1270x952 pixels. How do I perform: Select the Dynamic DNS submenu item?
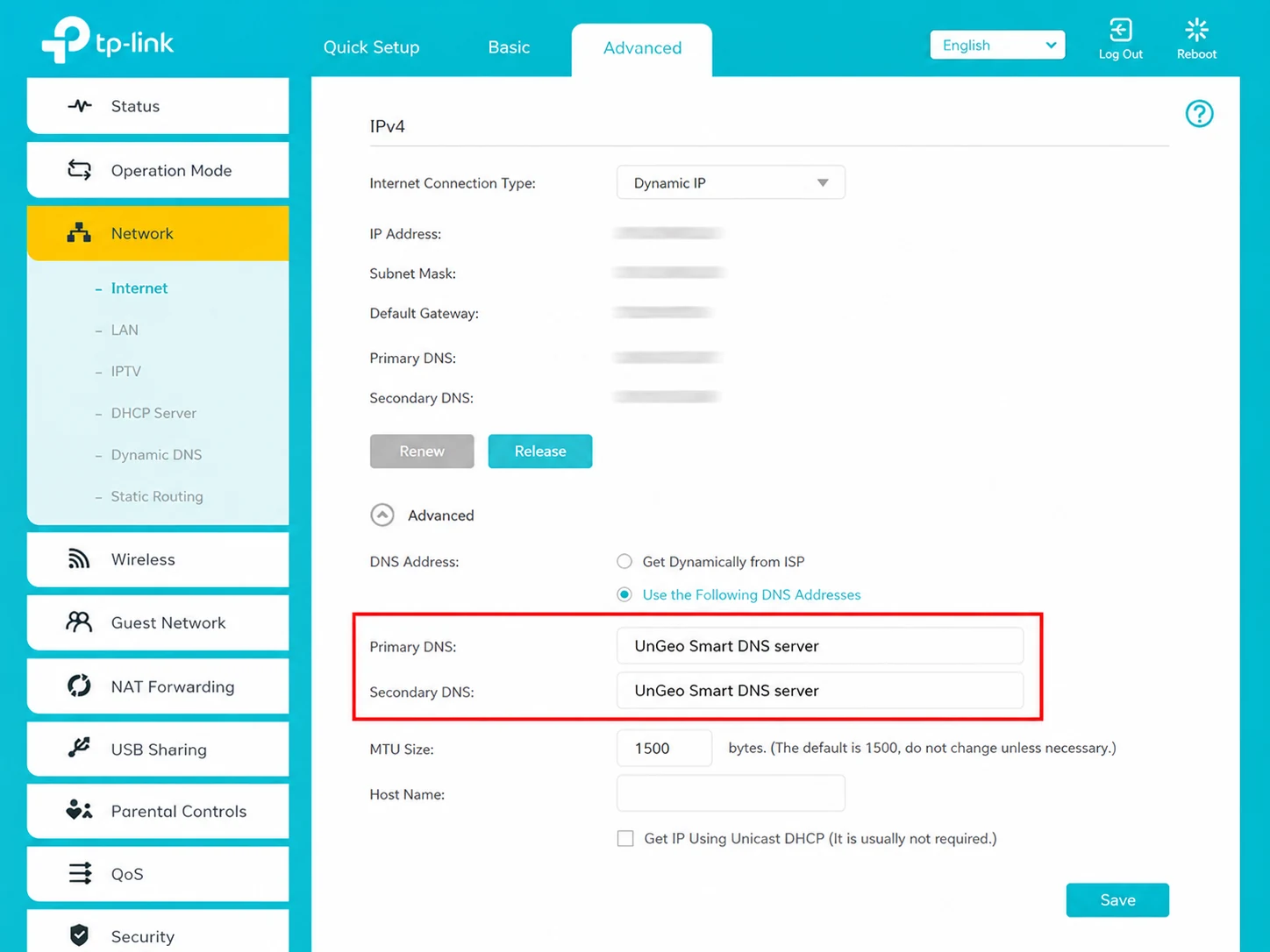coord(156,455)
